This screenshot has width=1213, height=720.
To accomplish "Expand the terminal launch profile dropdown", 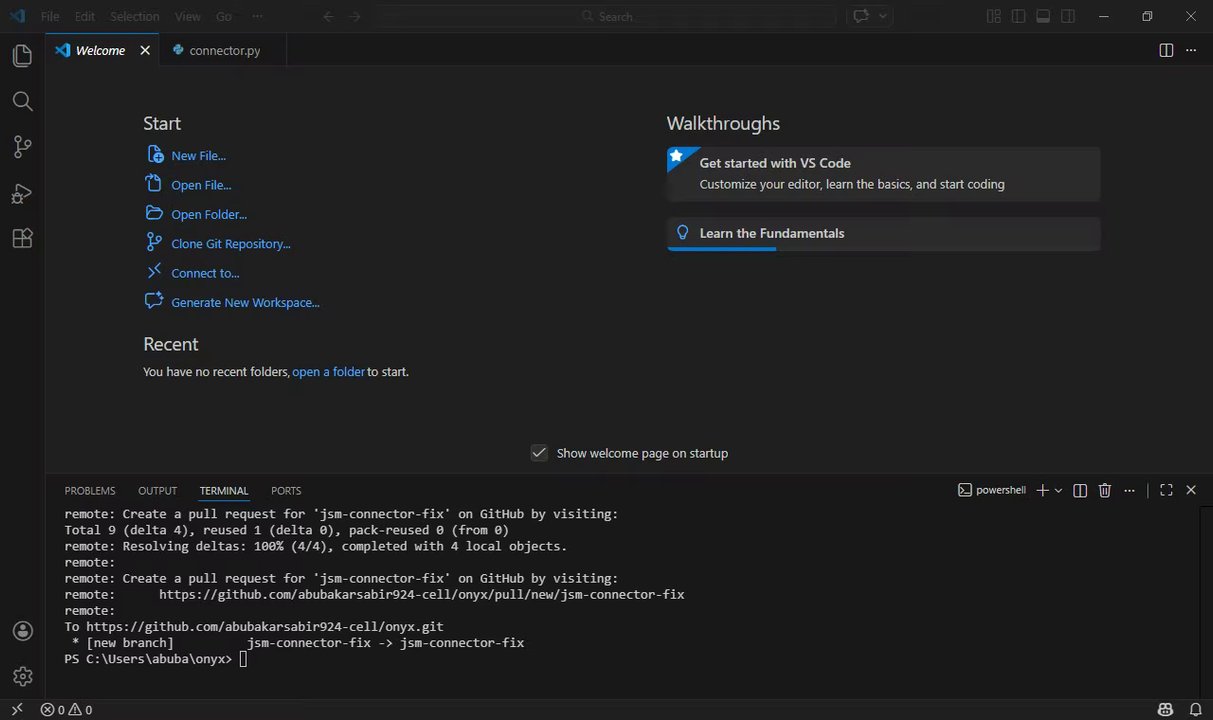I will [1058, 490].
